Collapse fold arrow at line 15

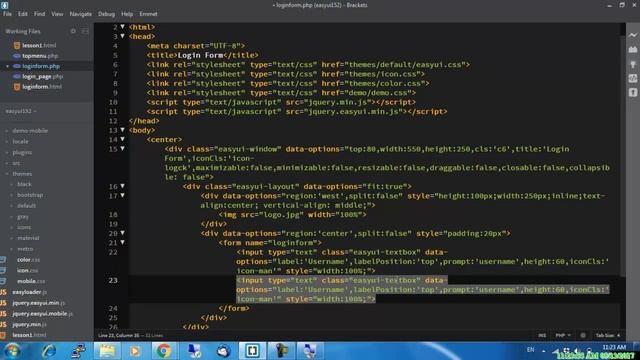click(x=122, y=149)
